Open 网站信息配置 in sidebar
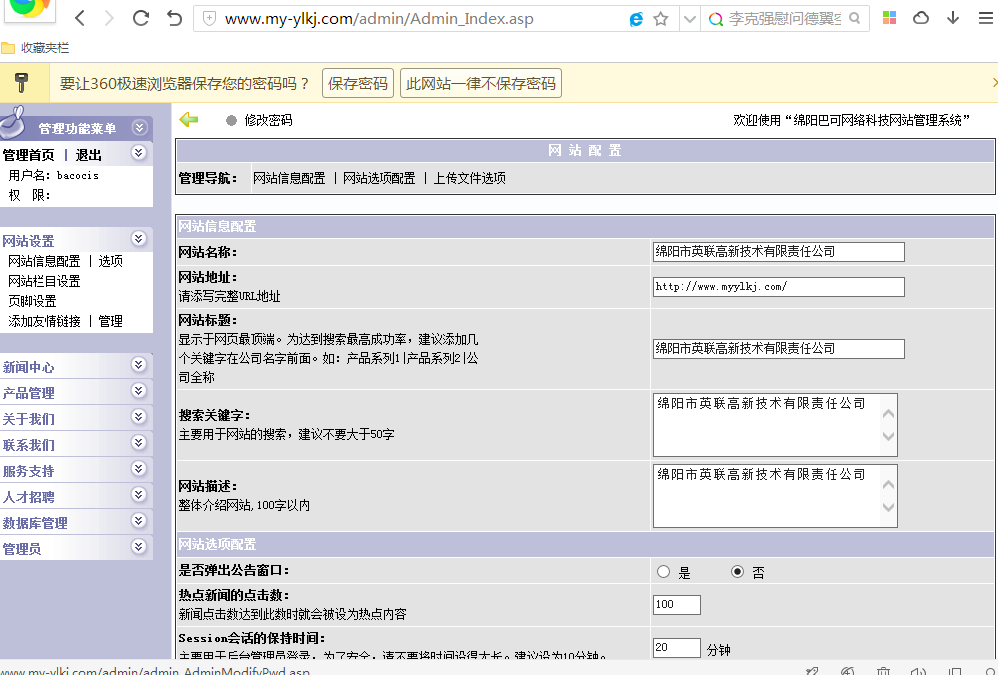 pos(45,261)
